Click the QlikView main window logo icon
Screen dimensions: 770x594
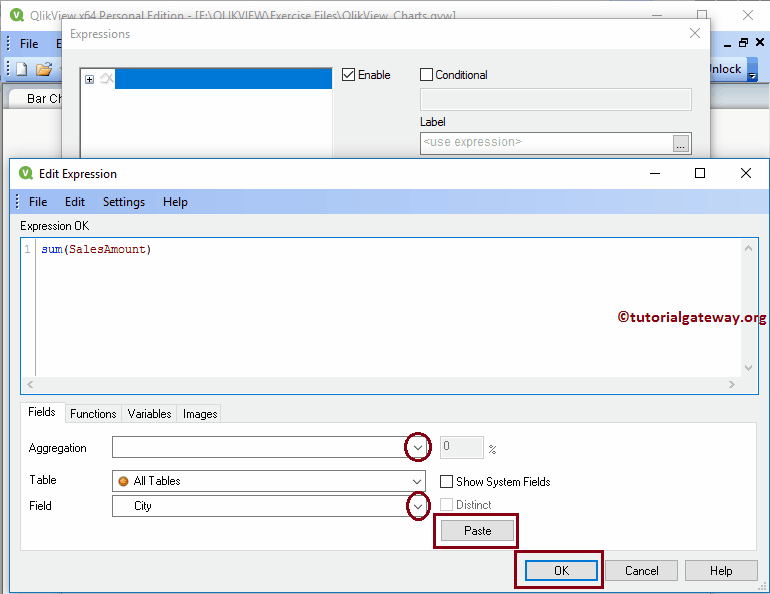[17, 15]
